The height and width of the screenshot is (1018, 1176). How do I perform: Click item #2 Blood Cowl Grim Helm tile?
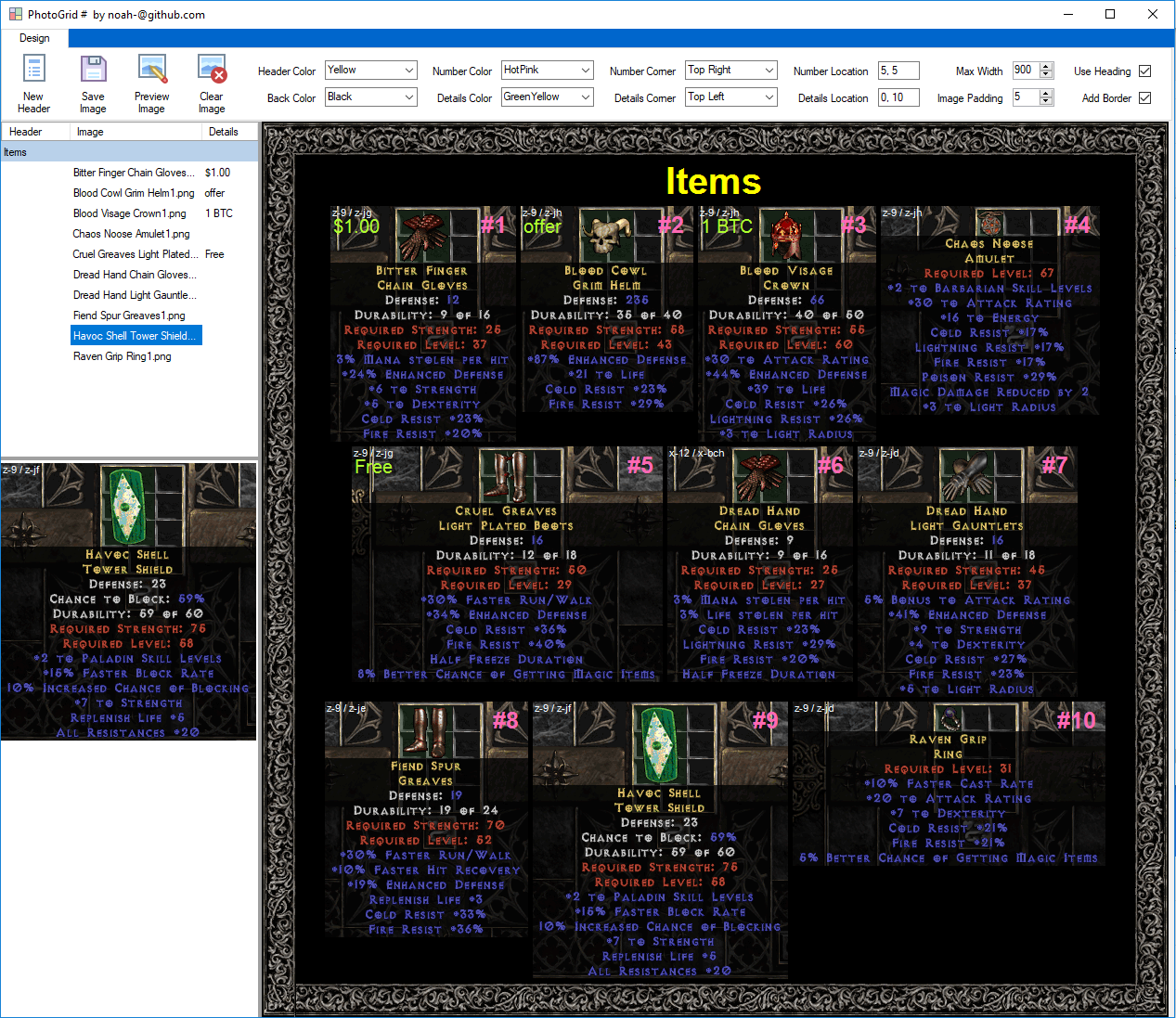pyautogui.click(x=607, y=308)
